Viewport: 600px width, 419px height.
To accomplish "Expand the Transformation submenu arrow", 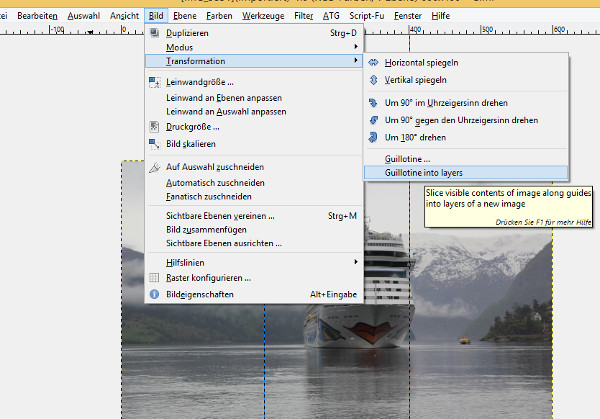I will point(356,60).
